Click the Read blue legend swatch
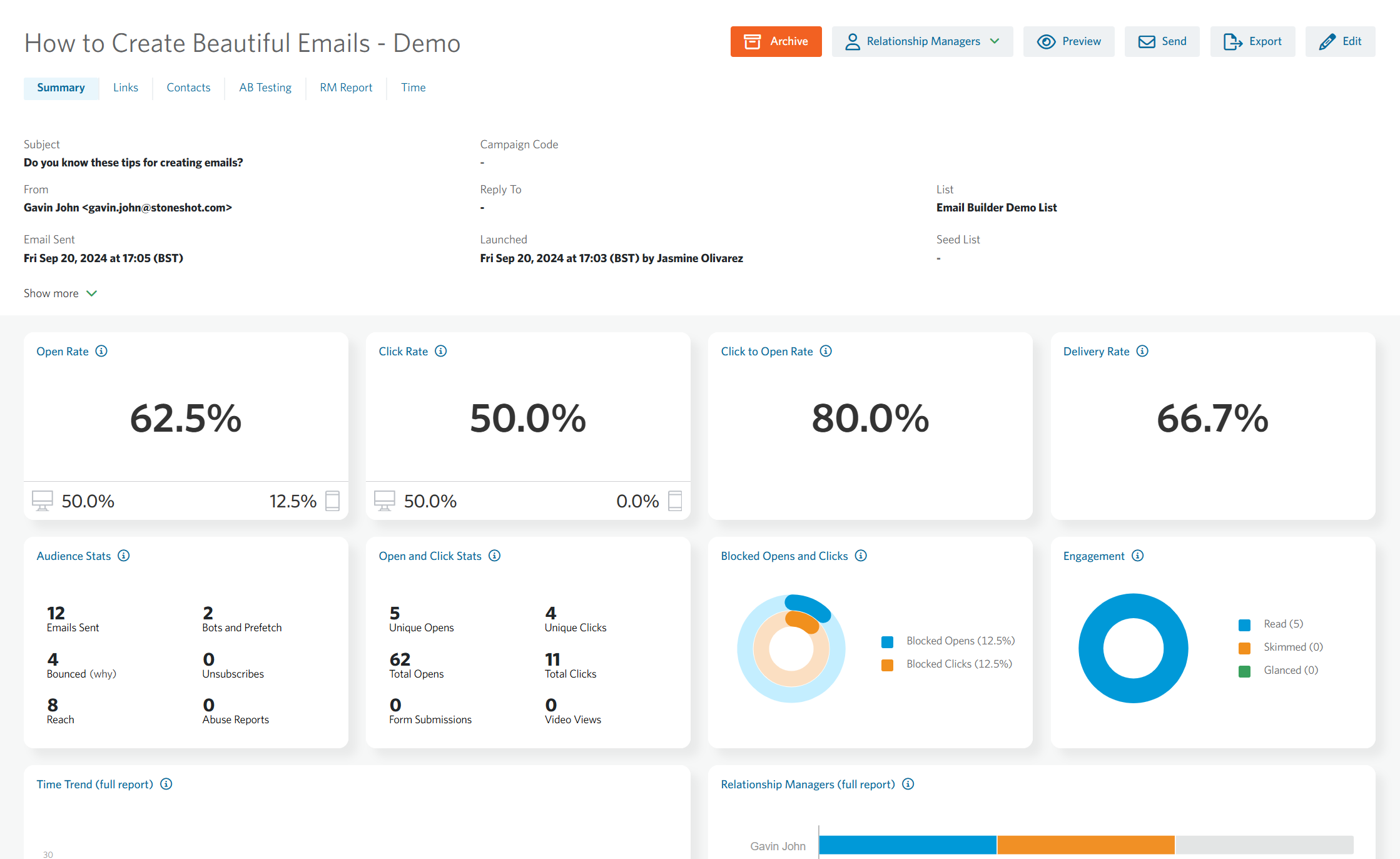This screenshot has width=1400, height=859. coord(1244,624)
